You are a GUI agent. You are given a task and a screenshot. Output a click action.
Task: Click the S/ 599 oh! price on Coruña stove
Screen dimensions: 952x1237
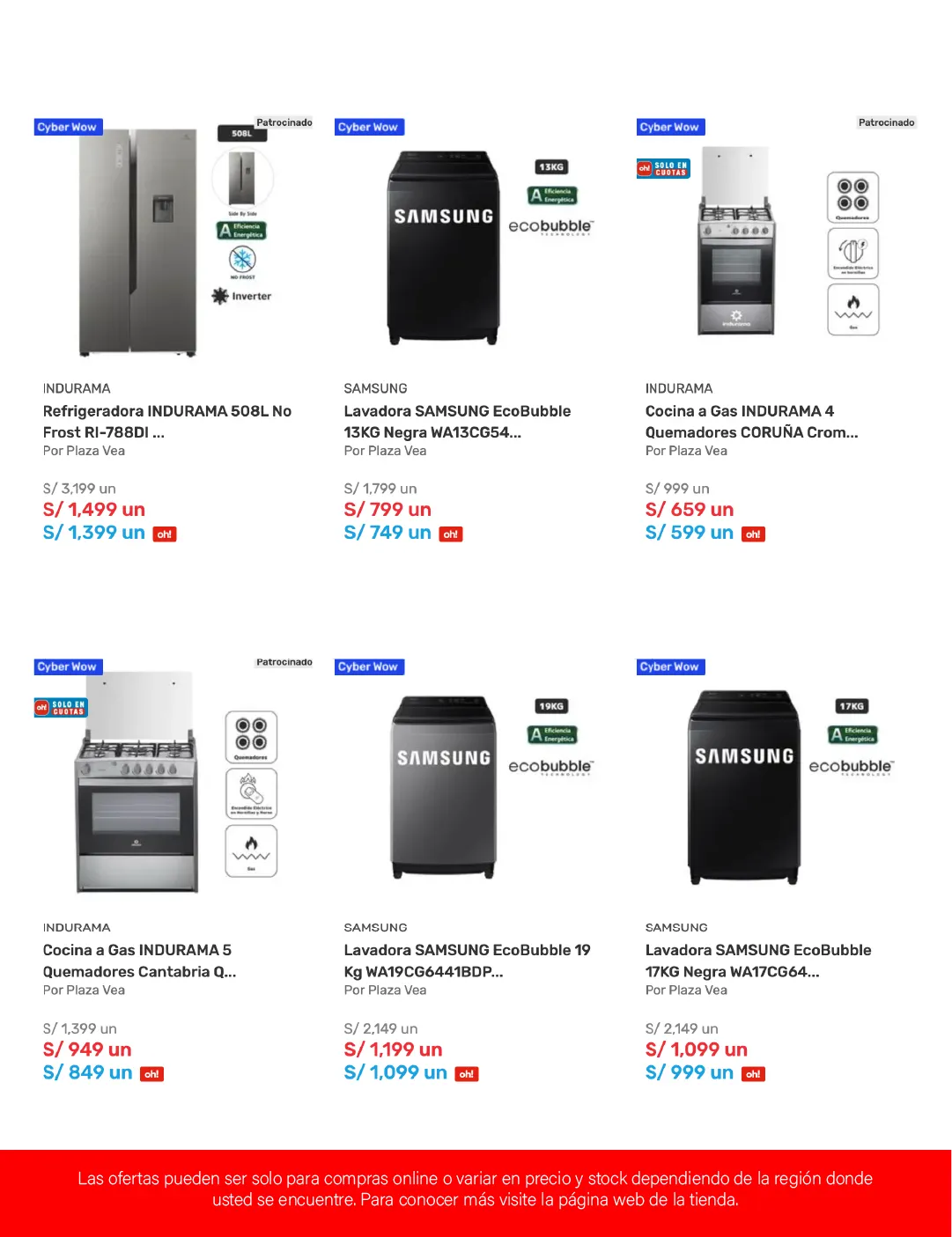click(689, 533)
